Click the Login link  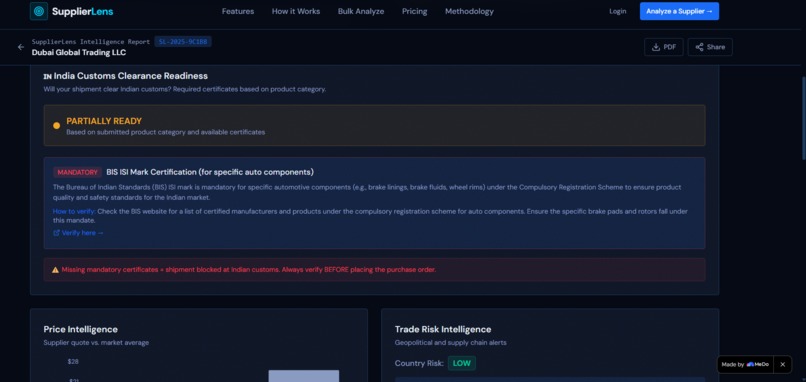coord(617,11)
